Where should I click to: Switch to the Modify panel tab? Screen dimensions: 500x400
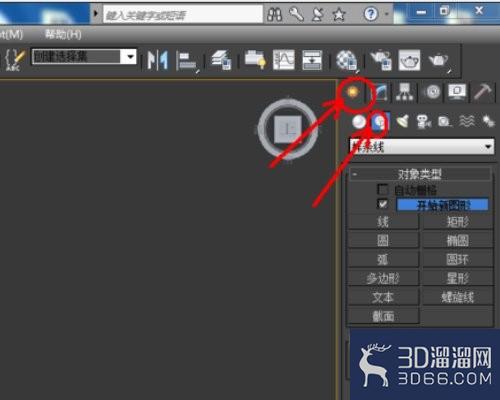click(381, 92)
